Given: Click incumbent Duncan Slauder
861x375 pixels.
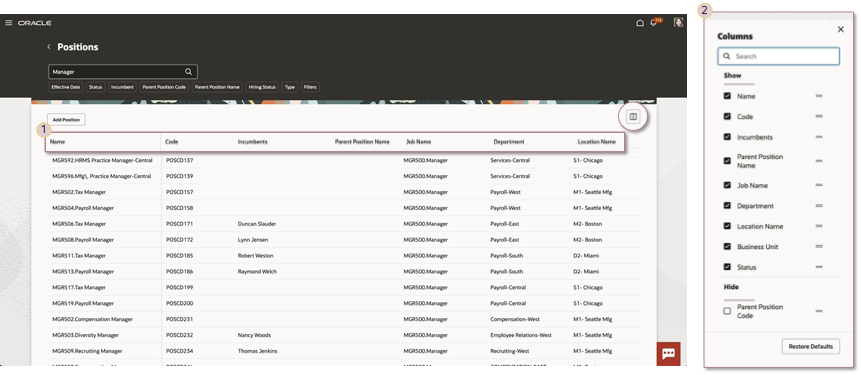Looking at the screenshot, I should (x=256, y=224).
